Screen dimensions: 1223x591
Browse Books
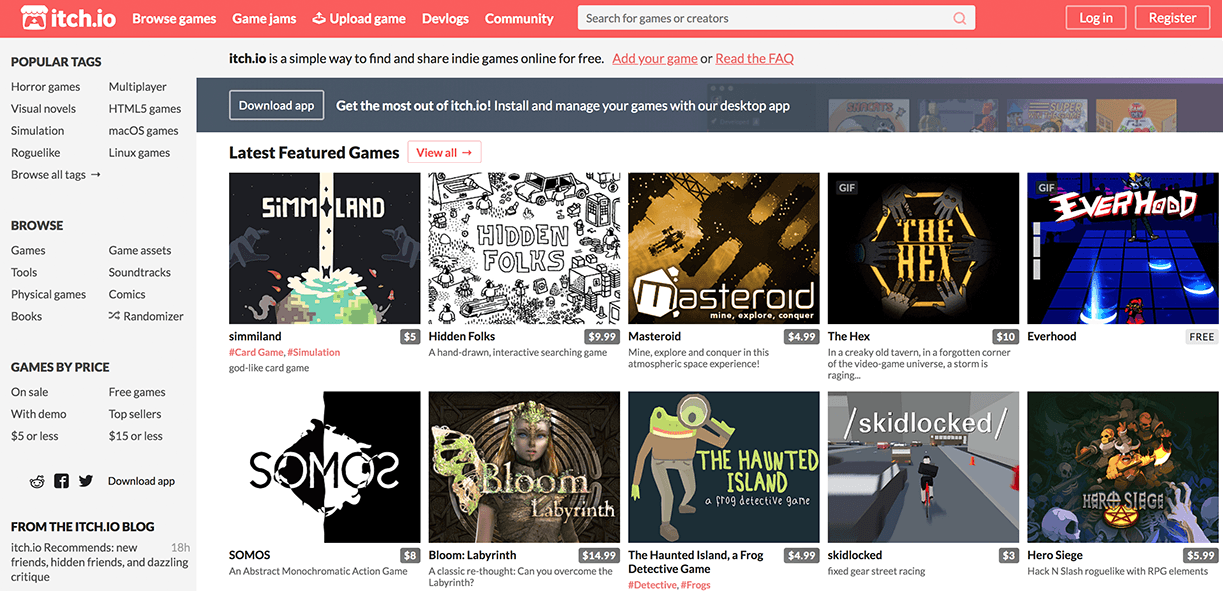[x=26, y=317]
